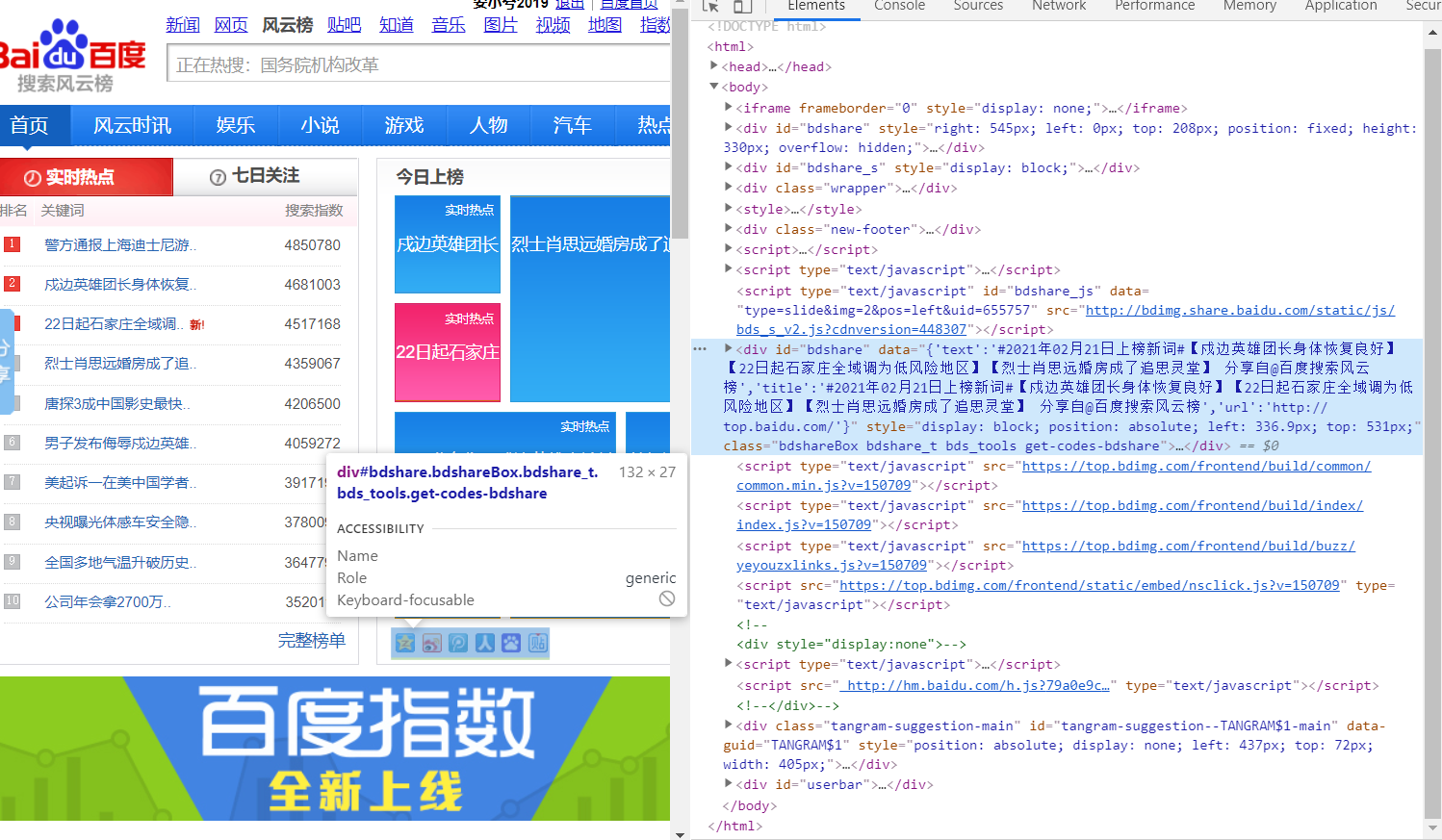Share to Renren icon
This screenshot has height=840, width=1442.
485,643
